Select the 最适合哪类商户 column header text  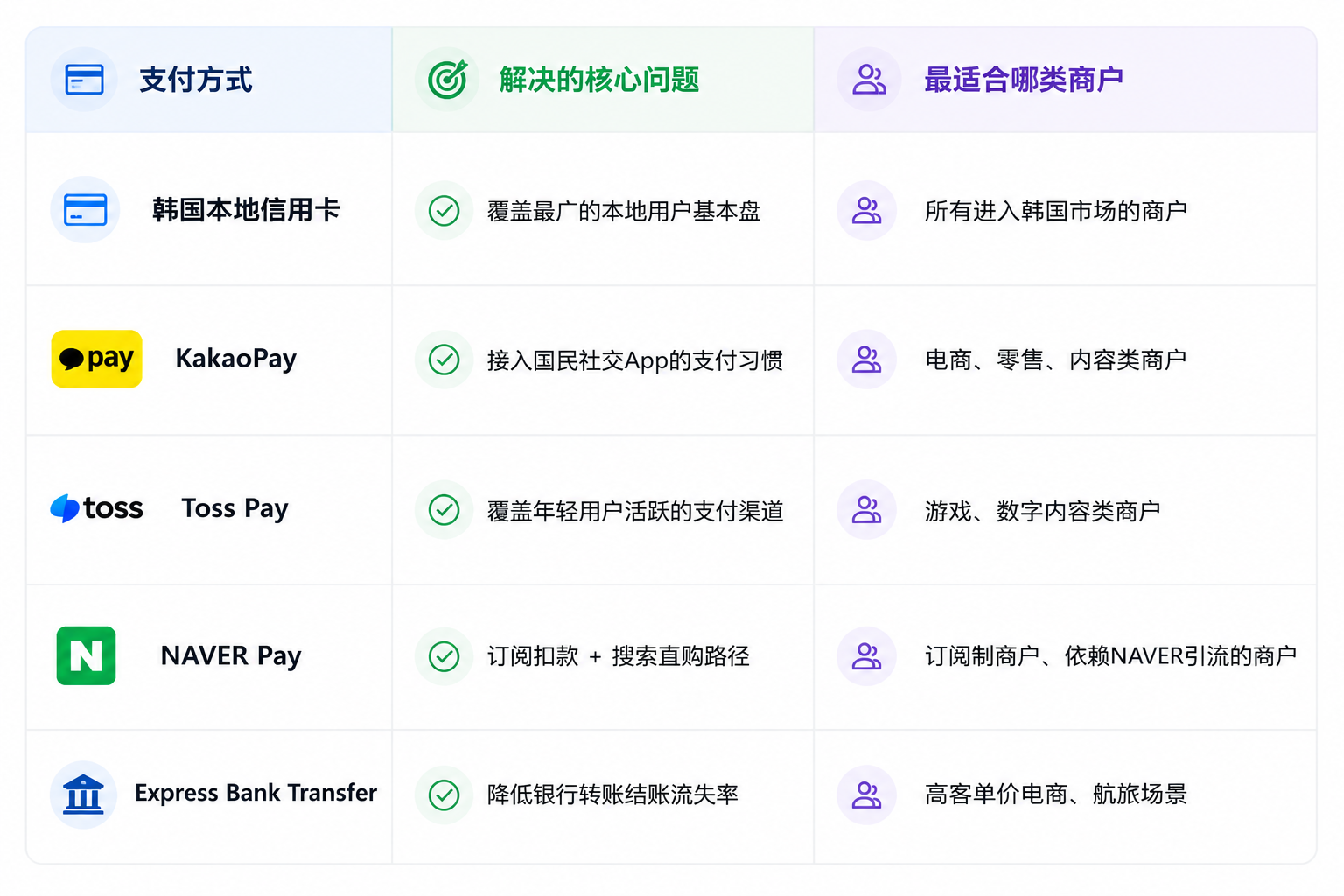point(1024,80)
